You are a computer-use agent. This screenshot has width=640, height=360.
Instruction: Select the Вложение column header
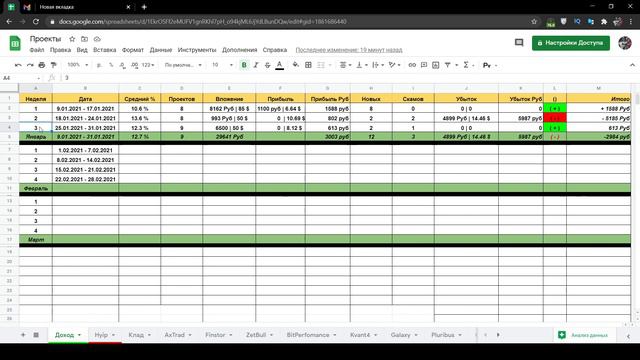click(x=229, y=99)
